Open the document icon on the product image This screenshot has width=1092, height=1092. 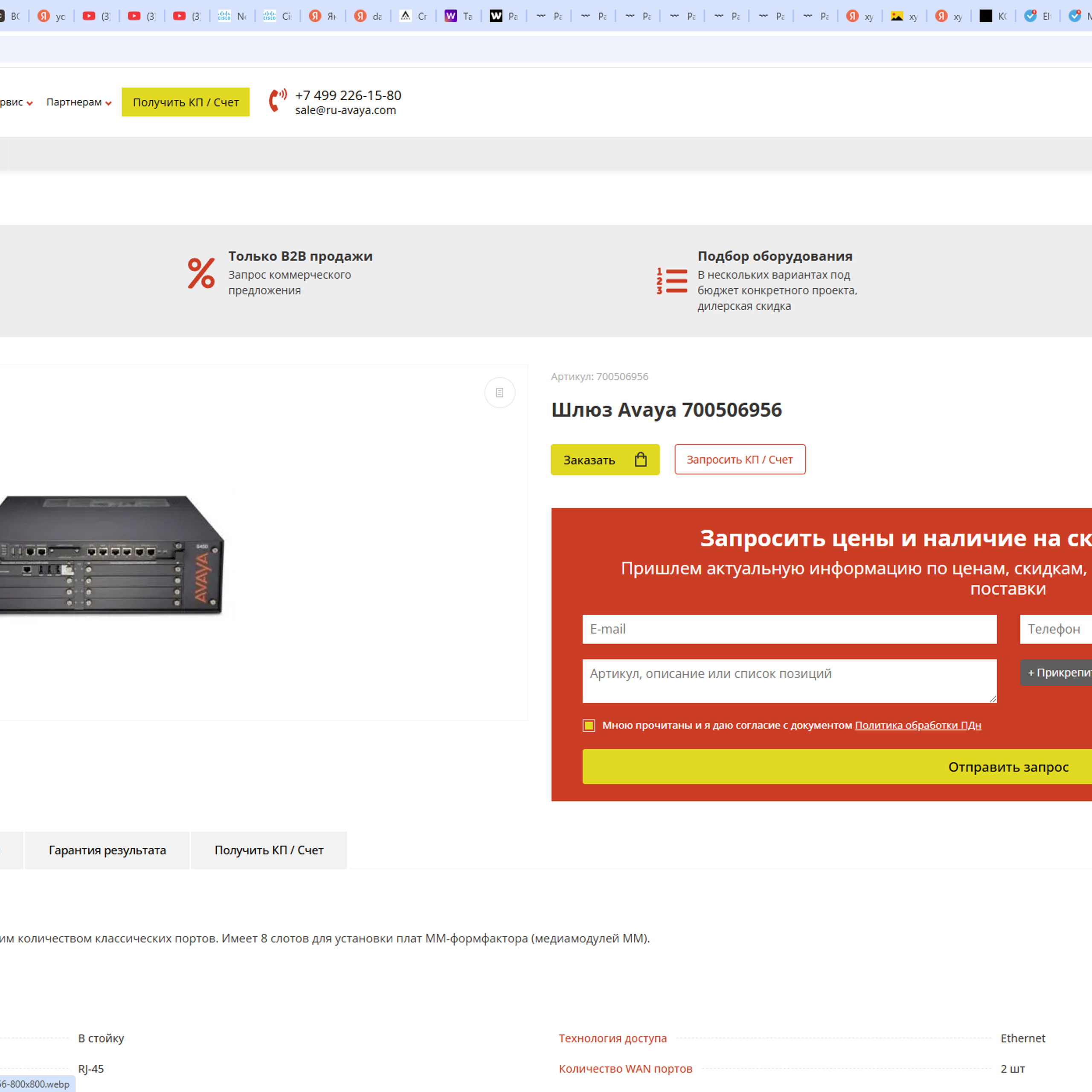tap(500, 392)
